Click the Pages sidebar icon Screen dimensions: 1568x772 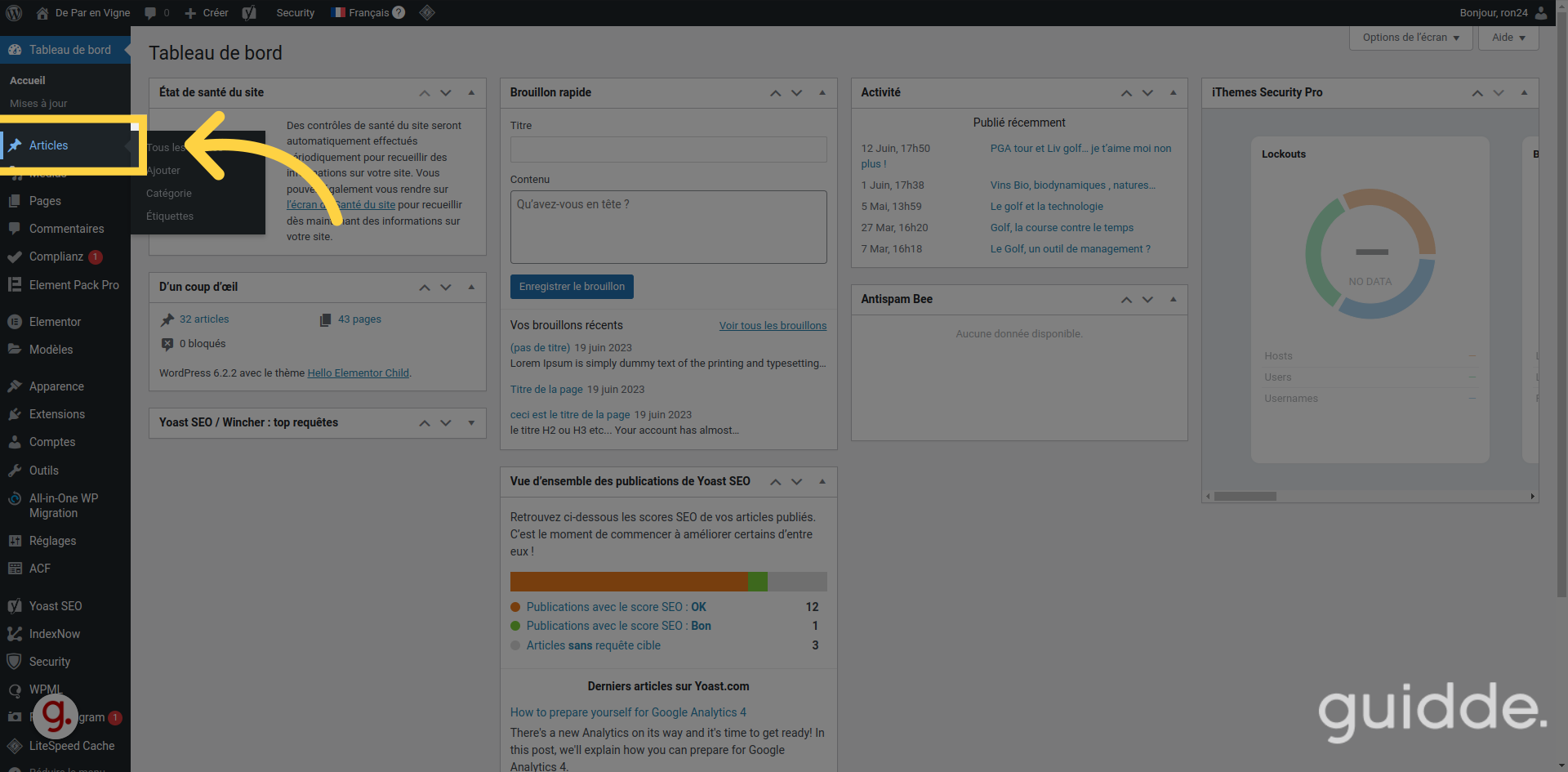tap(14, 201)
